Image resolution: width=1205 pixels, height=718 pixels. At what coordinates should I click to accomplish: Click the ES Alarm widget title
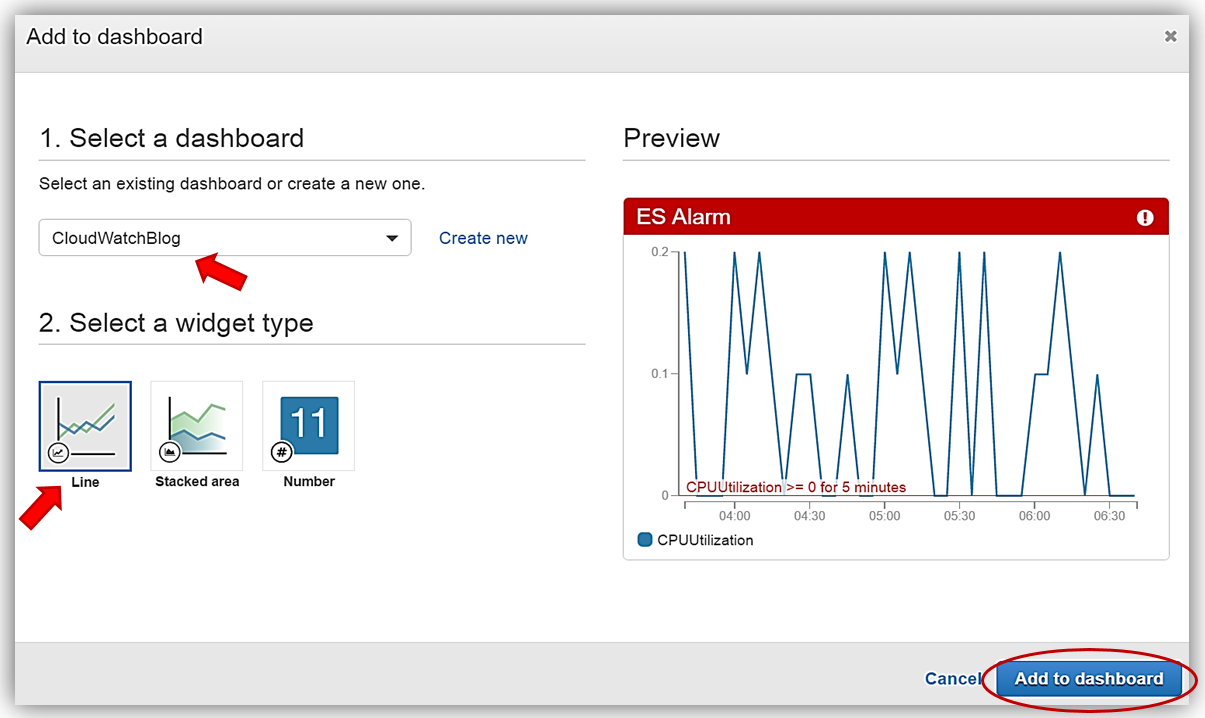click(x=685, y=217)
